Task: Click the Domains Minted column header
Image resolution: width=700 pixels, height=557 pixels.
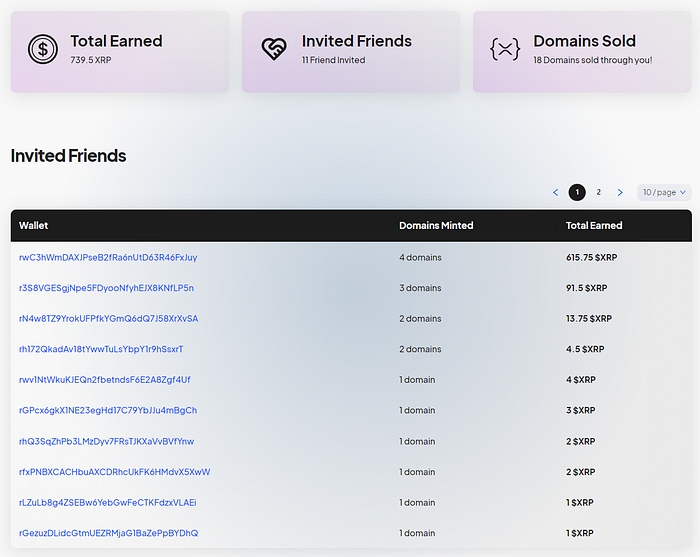Action: [x=436, y=226]
